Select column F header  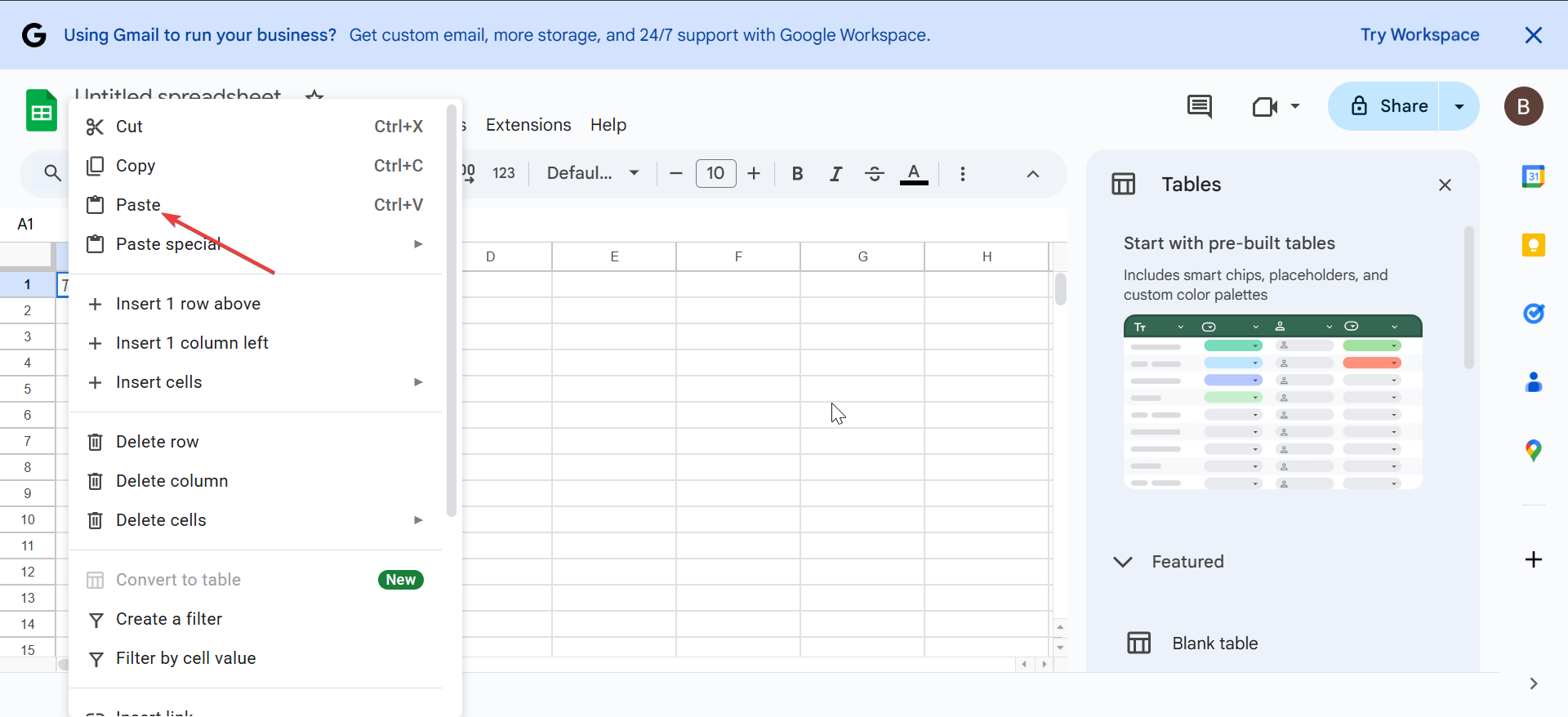(x=738, y=256)
